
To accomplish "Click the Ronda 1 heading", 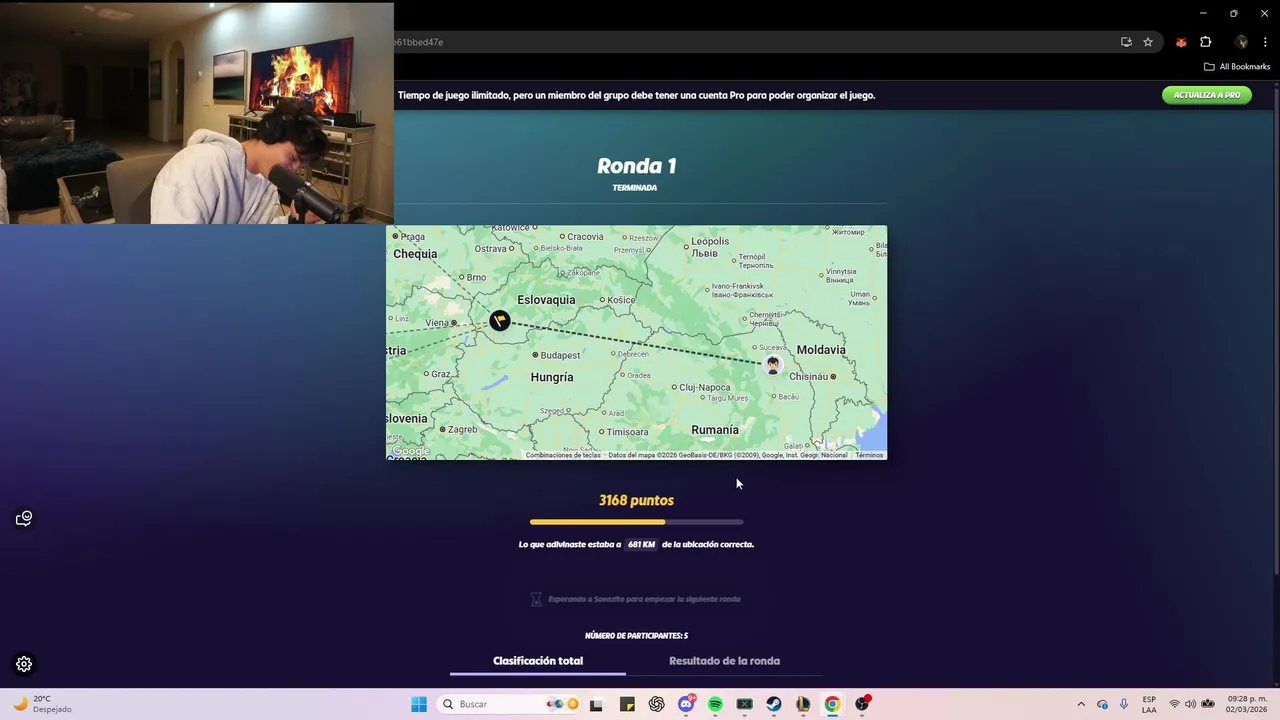I will pos(636,166).
